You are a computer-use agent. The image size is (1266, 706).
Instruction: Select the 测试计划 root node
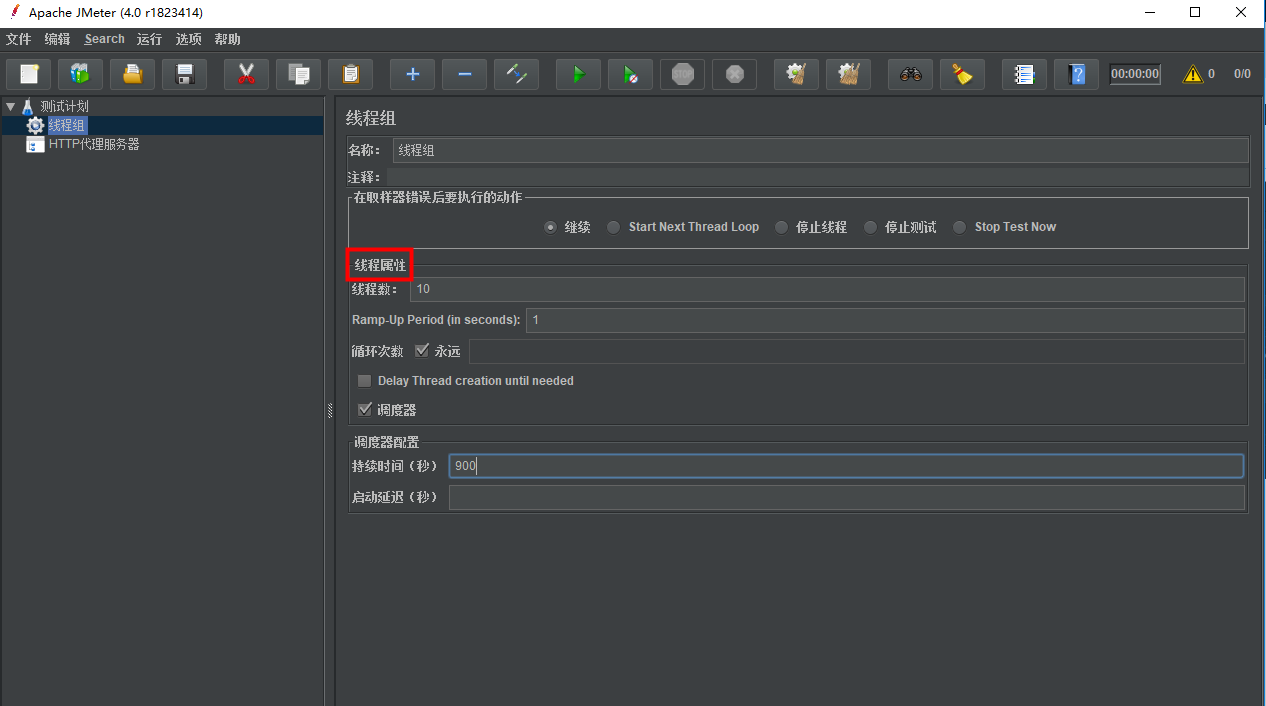[x=65, y=106]
